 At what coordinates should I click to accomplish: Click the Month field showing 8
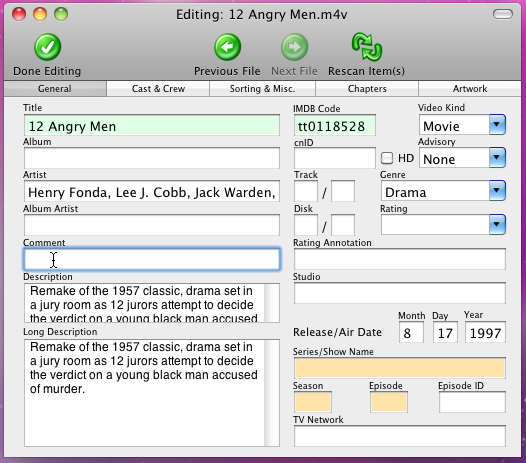[x=411, y=332]
